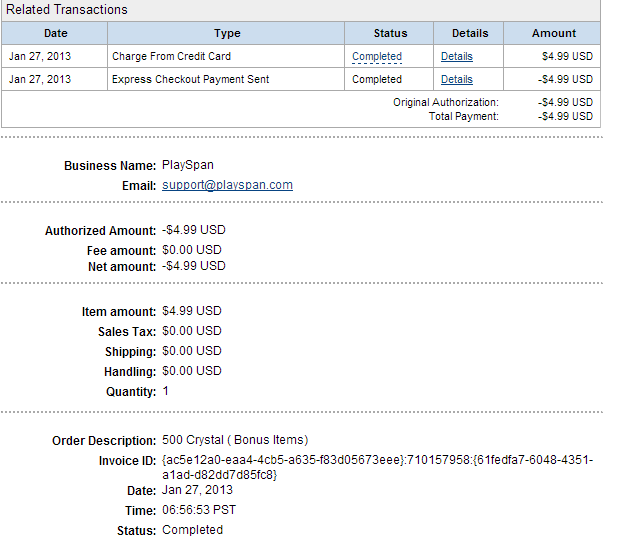The height and width of the screenshot is (542, 632).
Task: Click the Date column header
Action: pyautogui.click(x=56, y=33)
